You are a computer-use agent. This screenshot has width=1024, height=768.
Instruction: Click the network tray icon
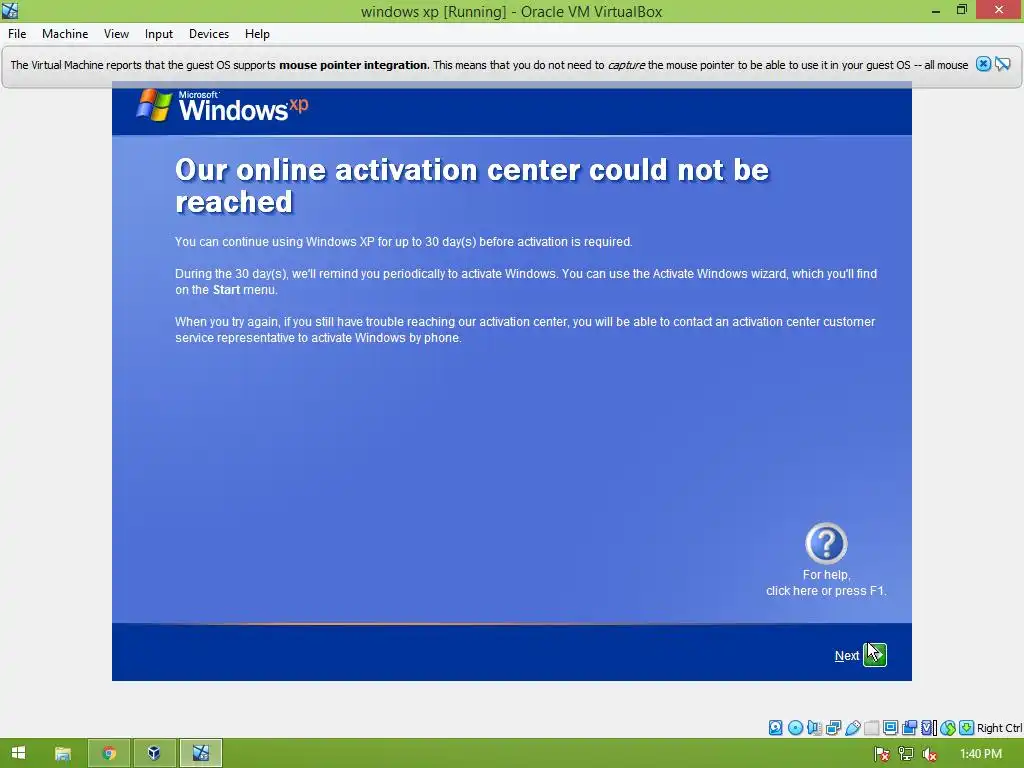click(906, 754)
